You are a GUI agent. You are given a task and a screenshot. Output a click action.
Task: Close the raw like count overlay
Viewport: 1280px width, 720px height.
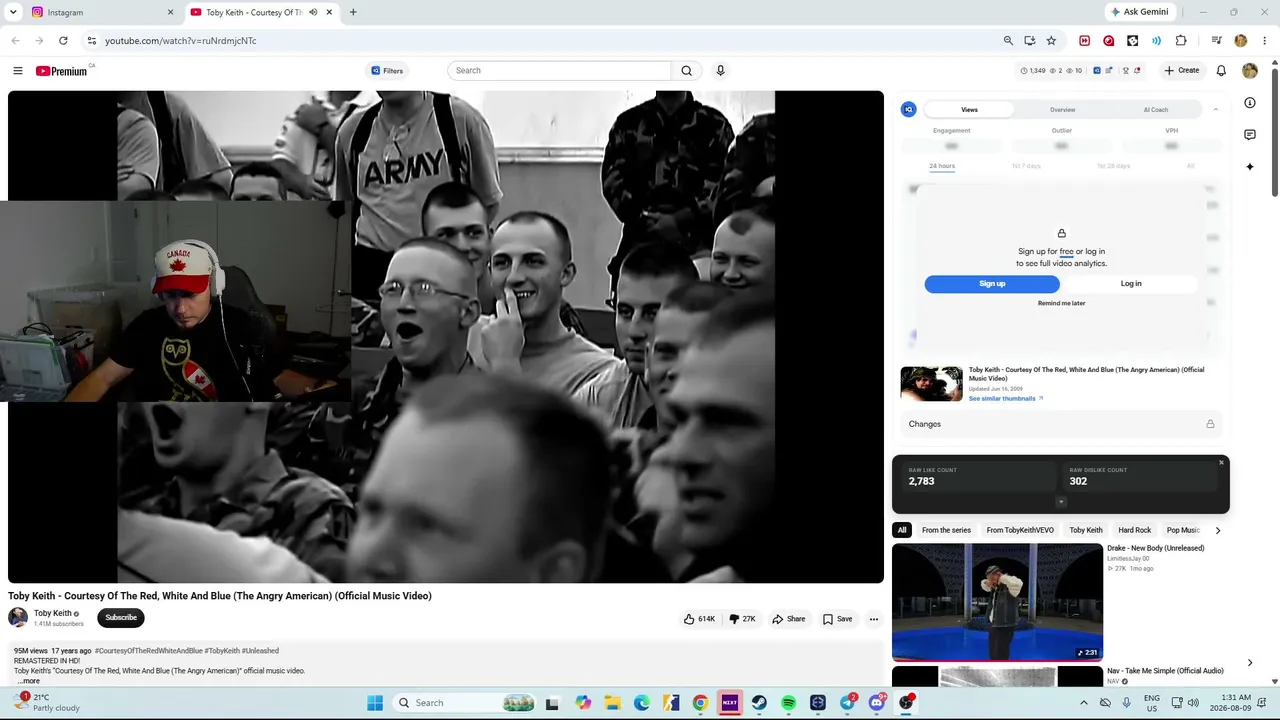click(1221, 462)
